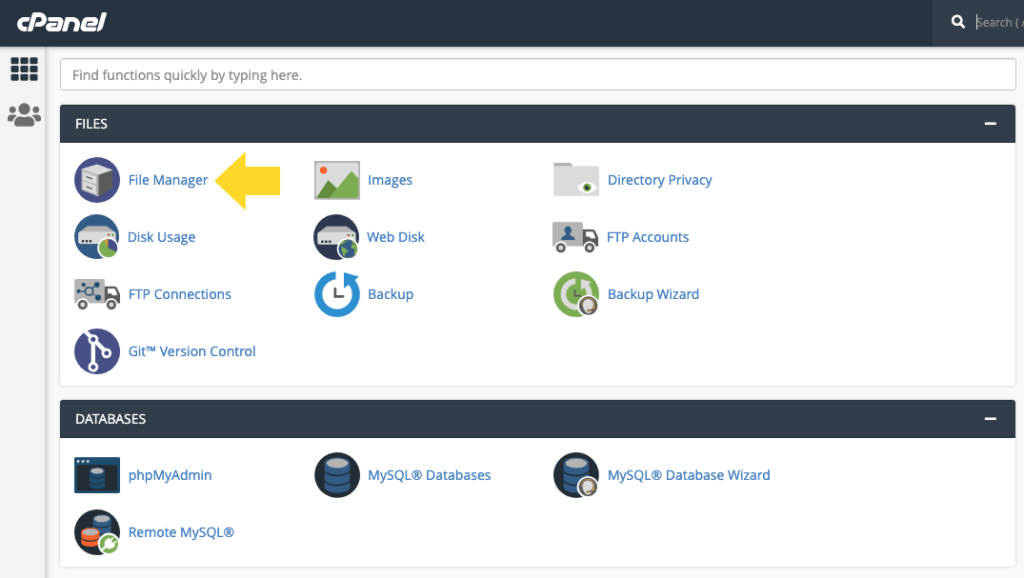Open the home grid icon in sidebar
1024x578 pixels.
point(24,69)
